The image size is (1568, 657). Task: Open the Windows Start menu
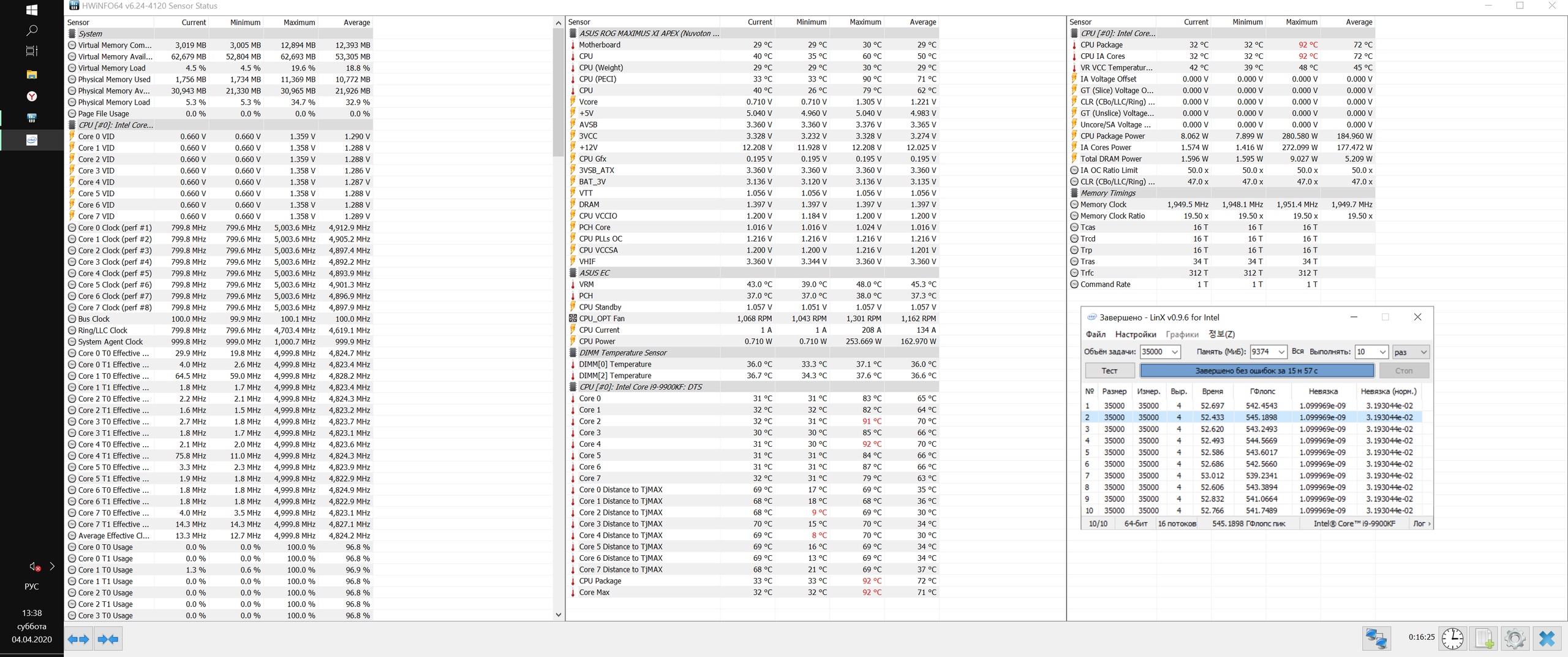click(x=32, y=10)
